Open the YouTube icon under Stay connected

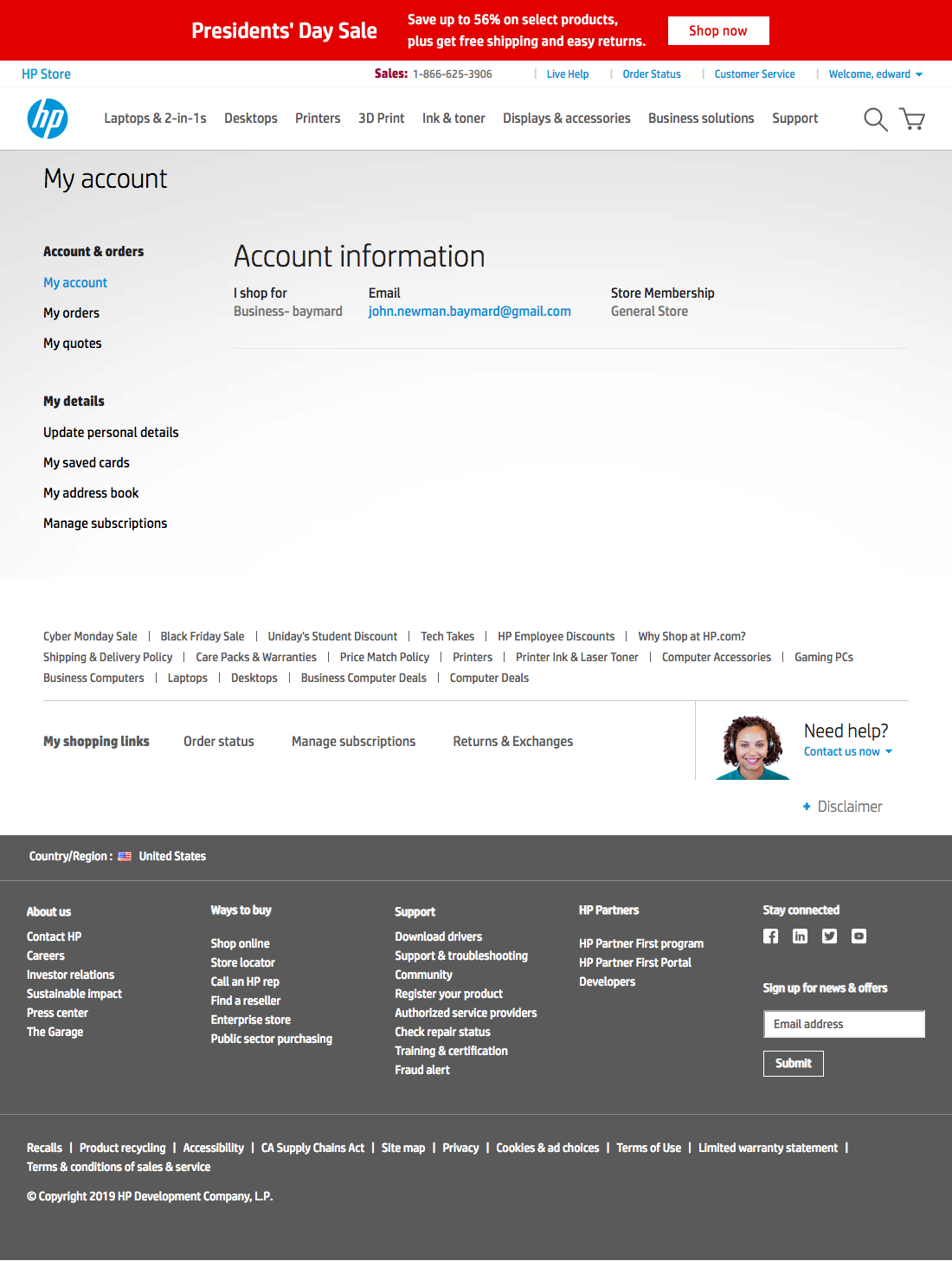pyautogui.click(x=859, y=936)
